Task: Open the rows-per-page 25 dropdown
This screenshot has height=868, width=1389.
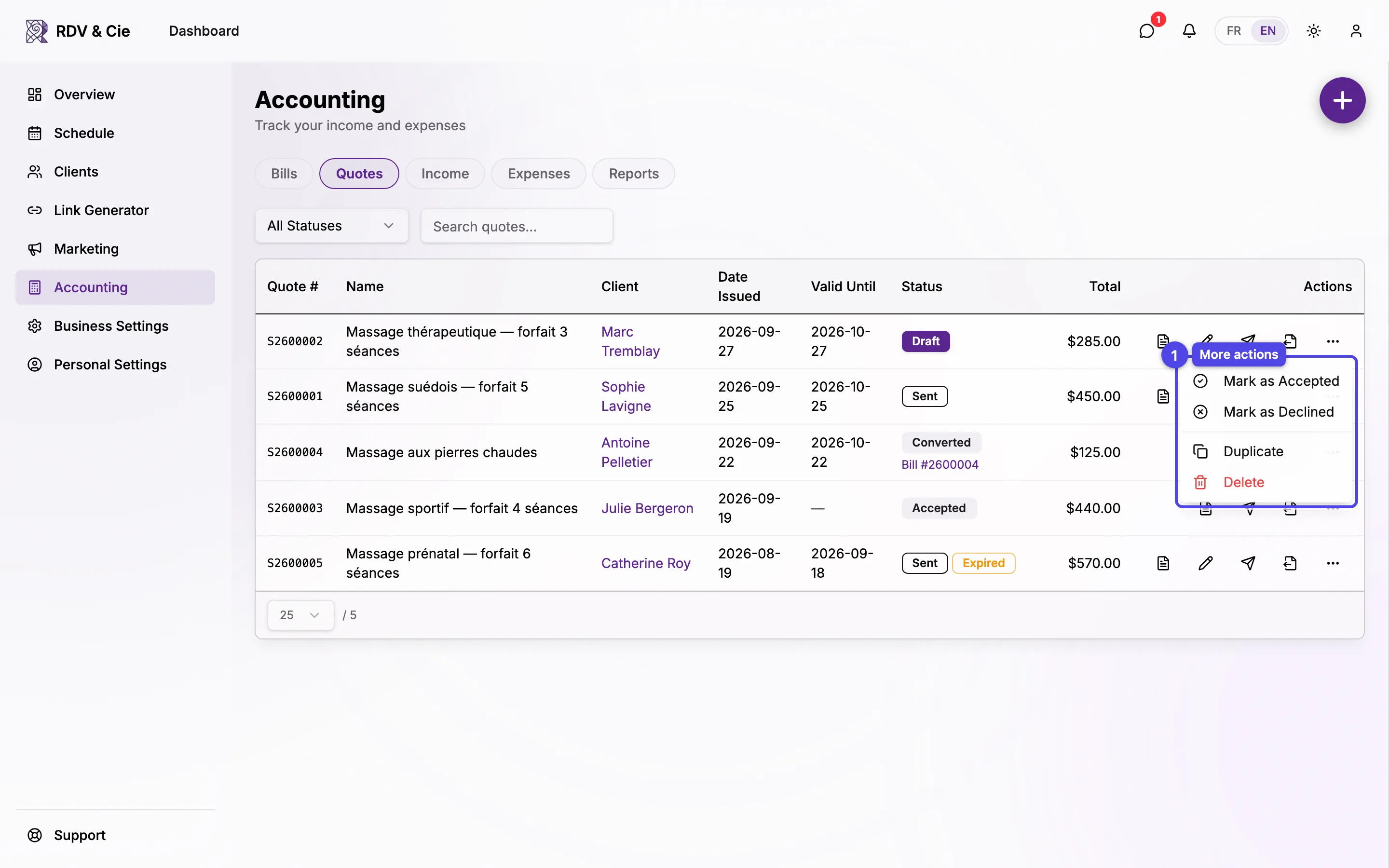Action: (x=300, y=615)
